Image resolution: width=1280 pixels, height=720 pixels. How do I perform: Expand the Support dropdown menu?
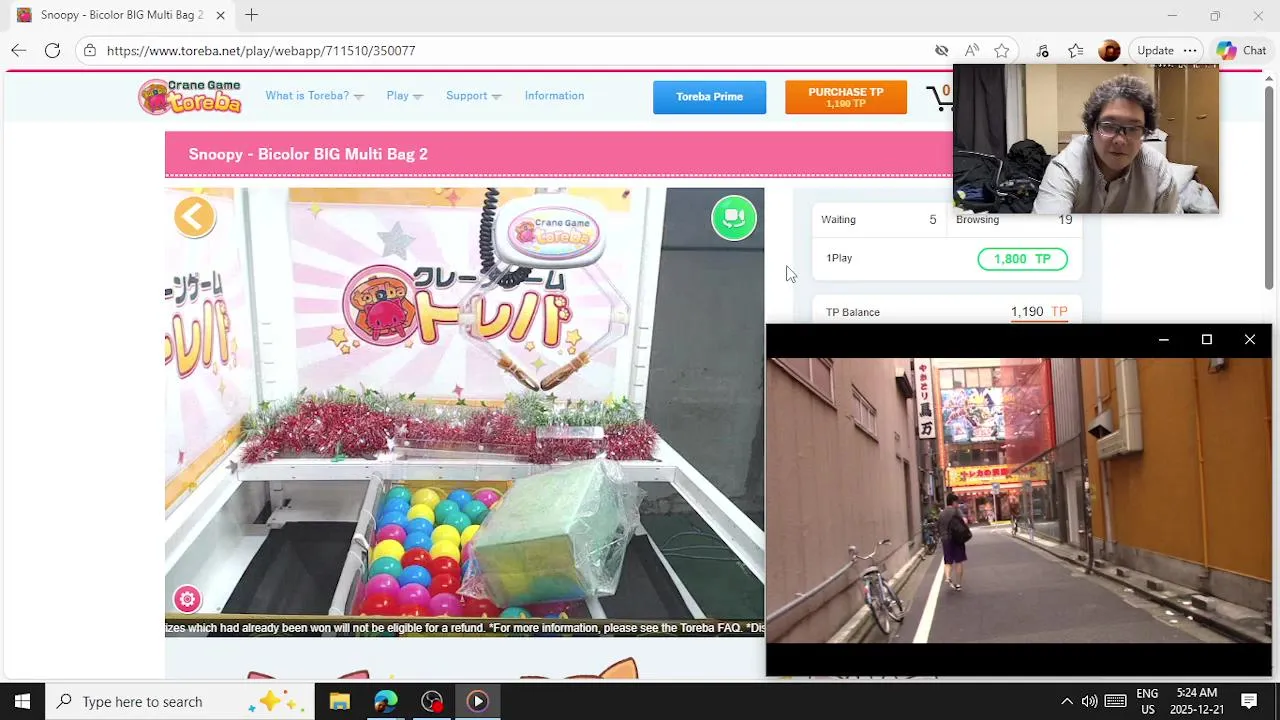tap(473, 96)
